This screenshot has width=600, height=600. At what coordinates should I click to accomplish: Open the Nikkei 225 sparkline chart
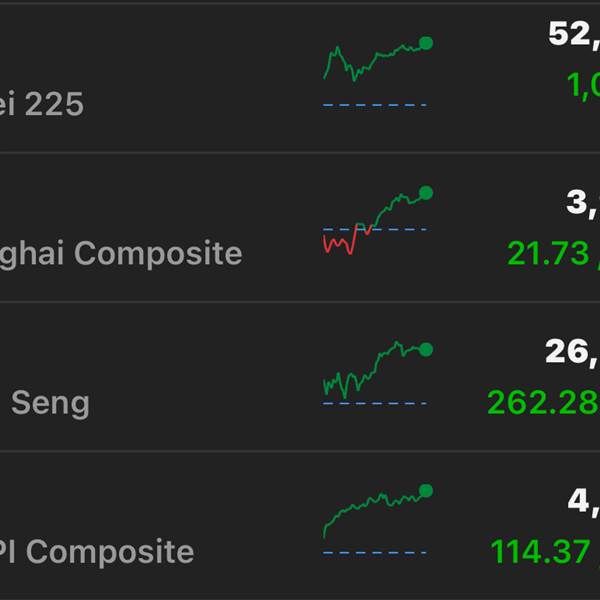pyautogui.click(x=375, y=70)
